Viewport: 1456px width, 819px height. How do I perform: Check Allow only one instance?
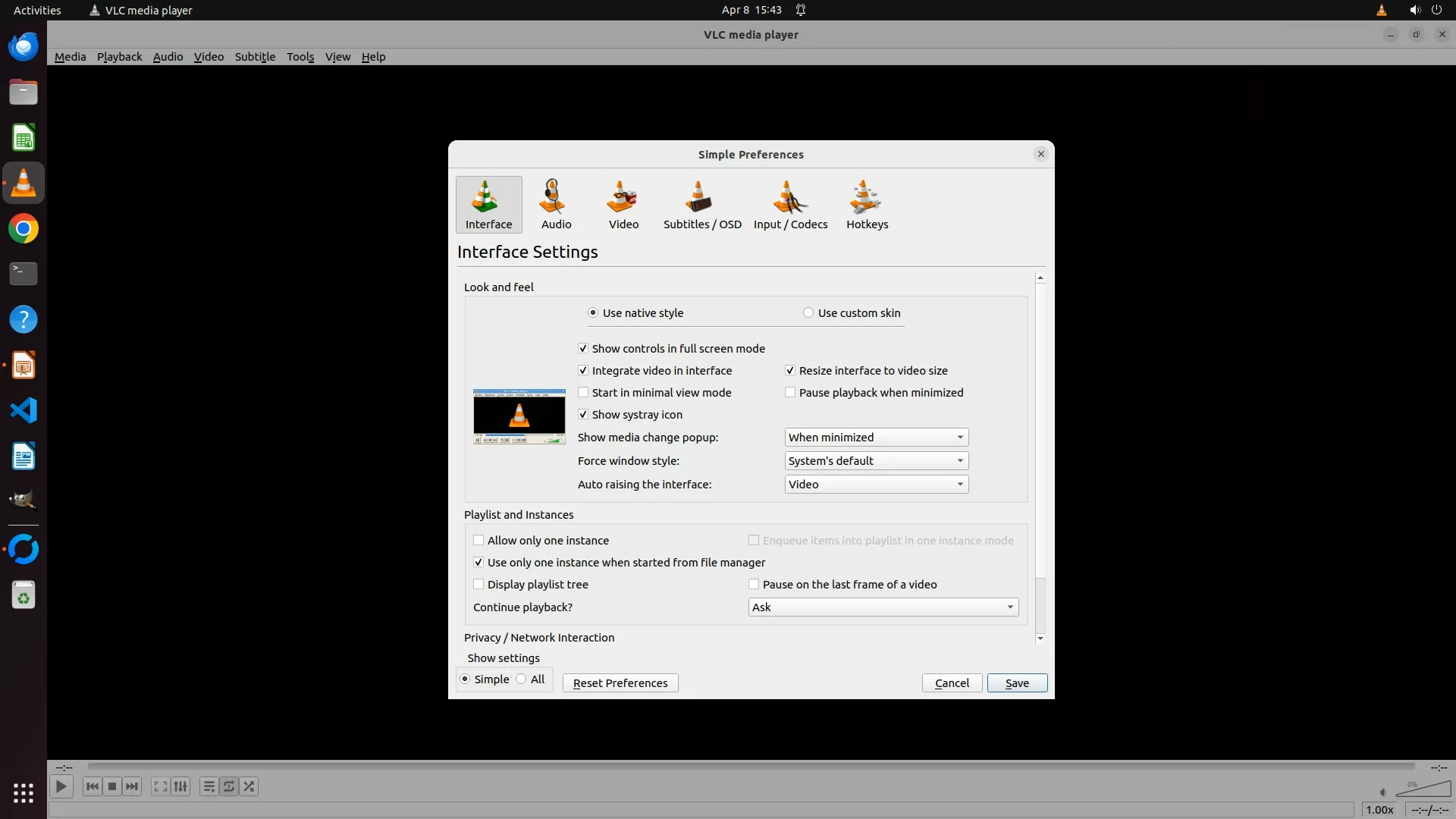coord(479,541)
